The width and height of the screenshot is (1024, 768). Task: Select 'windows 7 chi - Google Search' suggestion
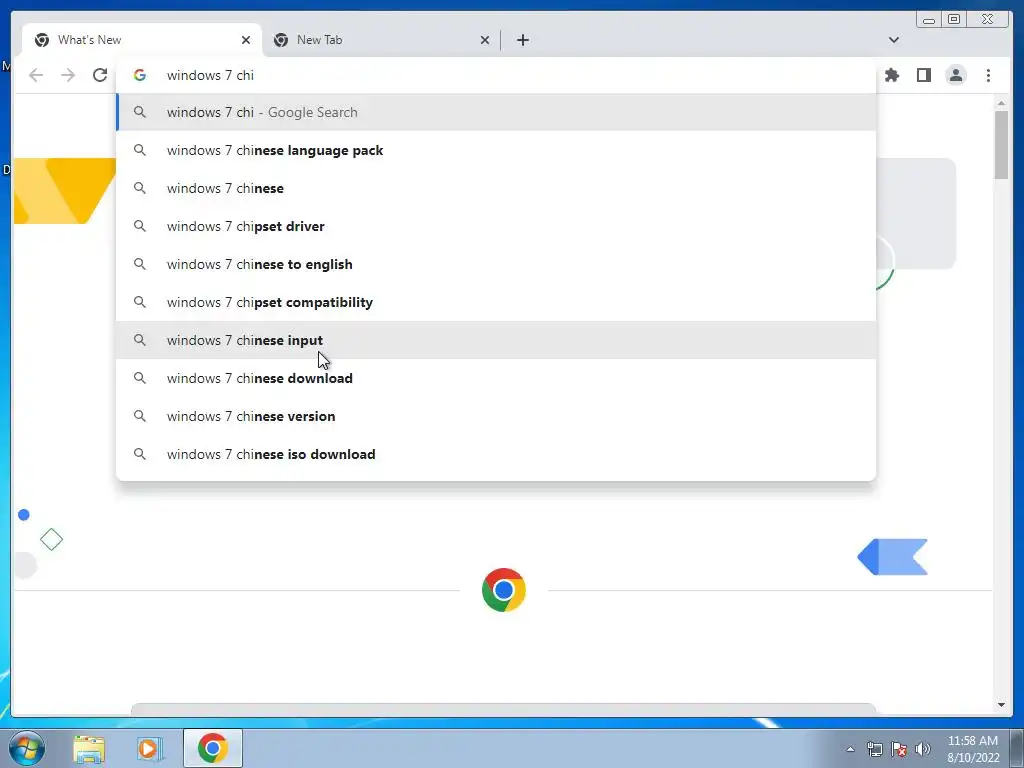[496, 112]
